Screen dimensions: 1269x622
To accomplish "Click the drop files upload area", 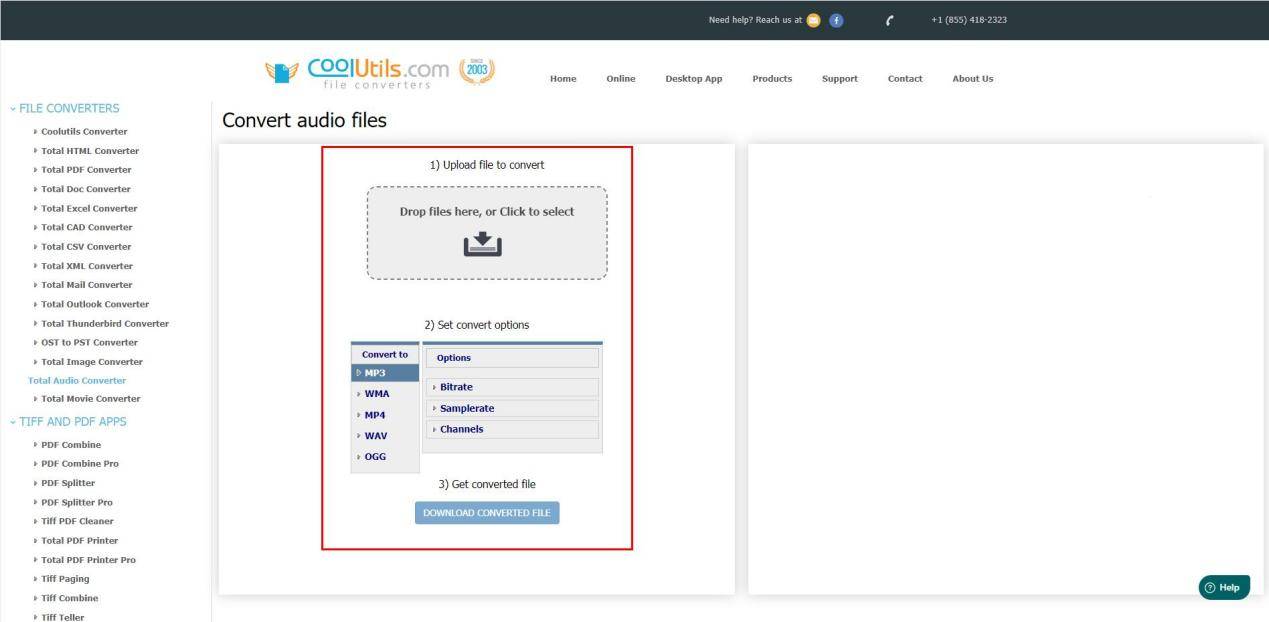I will tap(487, 232).
